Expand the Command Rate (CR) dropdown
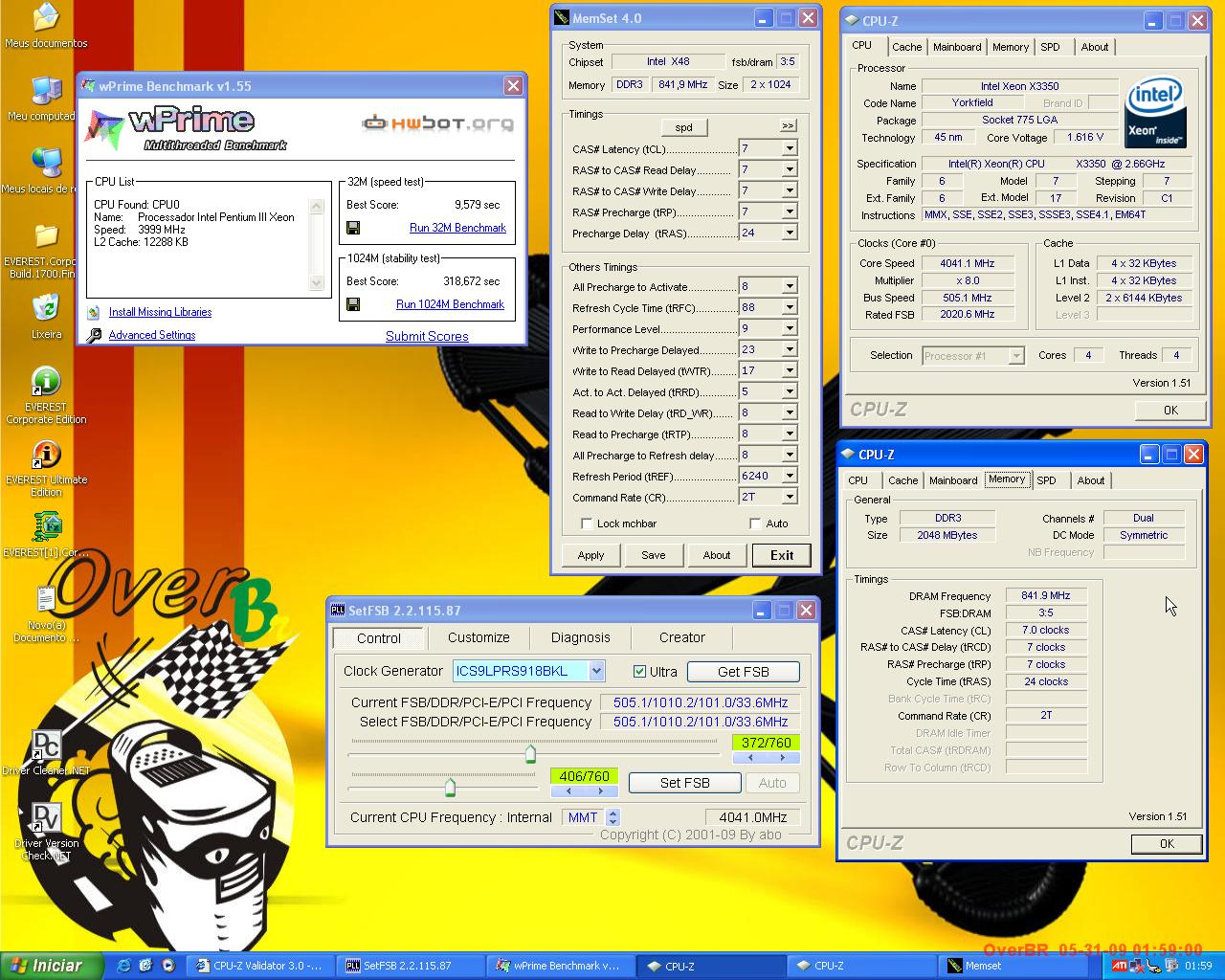Screen dimensions: 1225x980 click(x=790, y=497)
